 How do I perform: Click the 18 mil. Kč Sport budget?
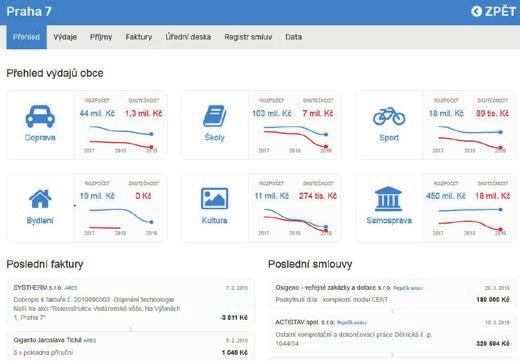tap(446, 113)
